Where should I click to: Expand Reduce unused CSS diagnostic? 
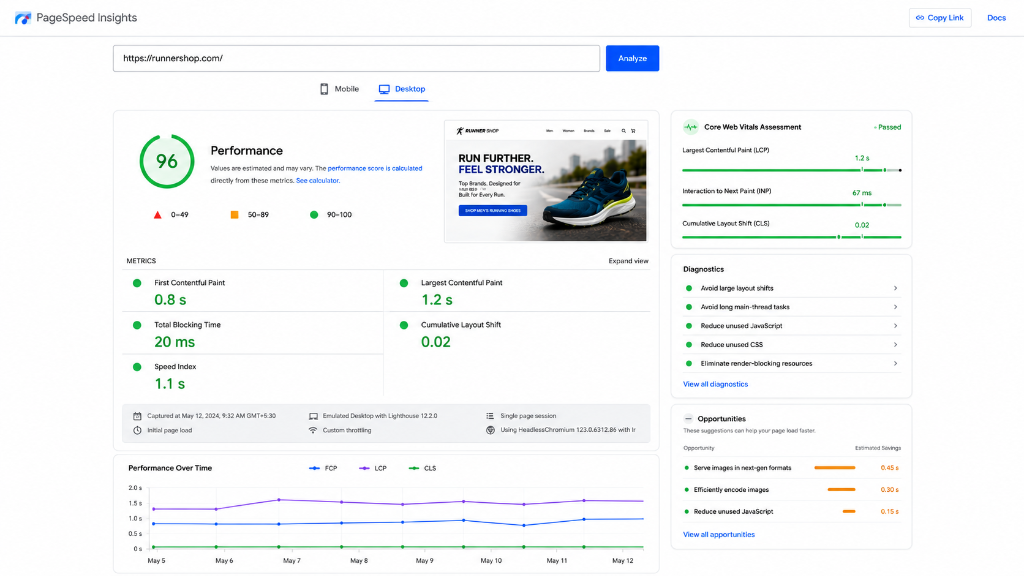coord(791,345)
